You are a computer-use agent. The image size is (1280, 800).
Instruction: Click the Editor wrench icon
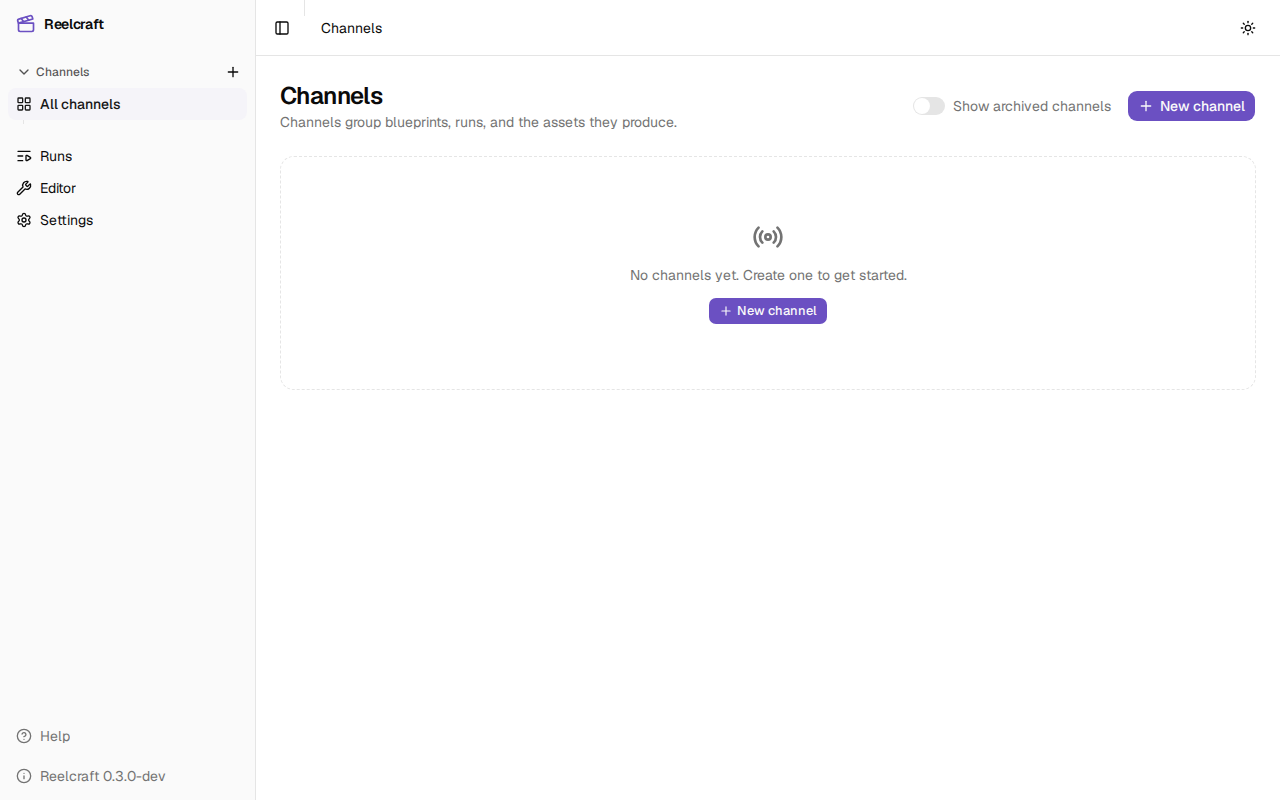(24, 188)
